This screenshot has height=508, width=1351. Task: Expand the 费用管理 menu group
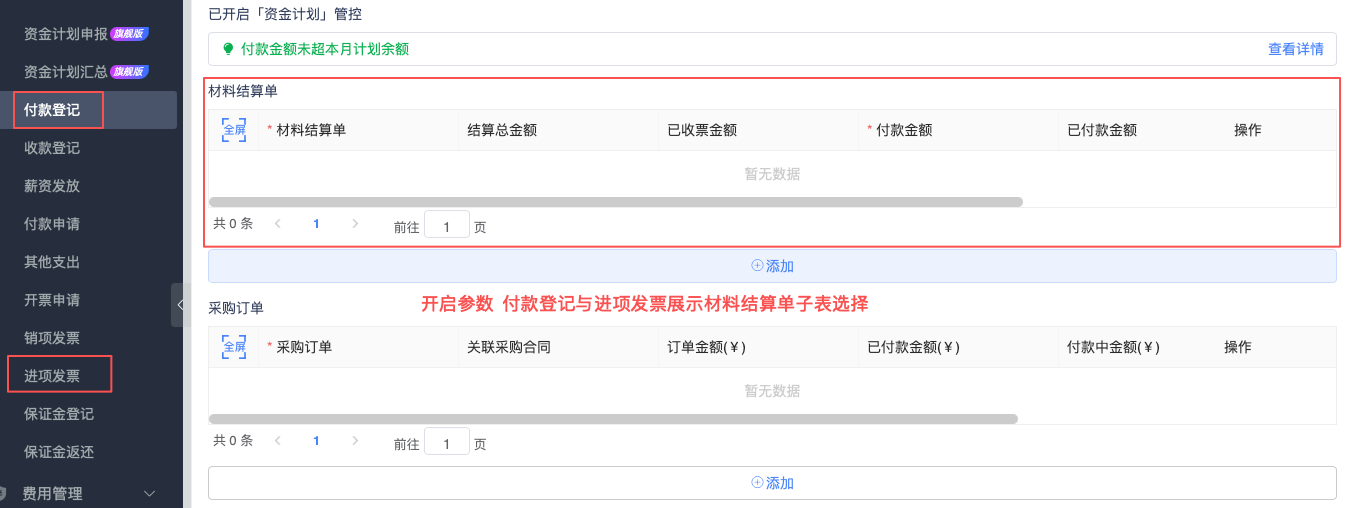[91, 493]
